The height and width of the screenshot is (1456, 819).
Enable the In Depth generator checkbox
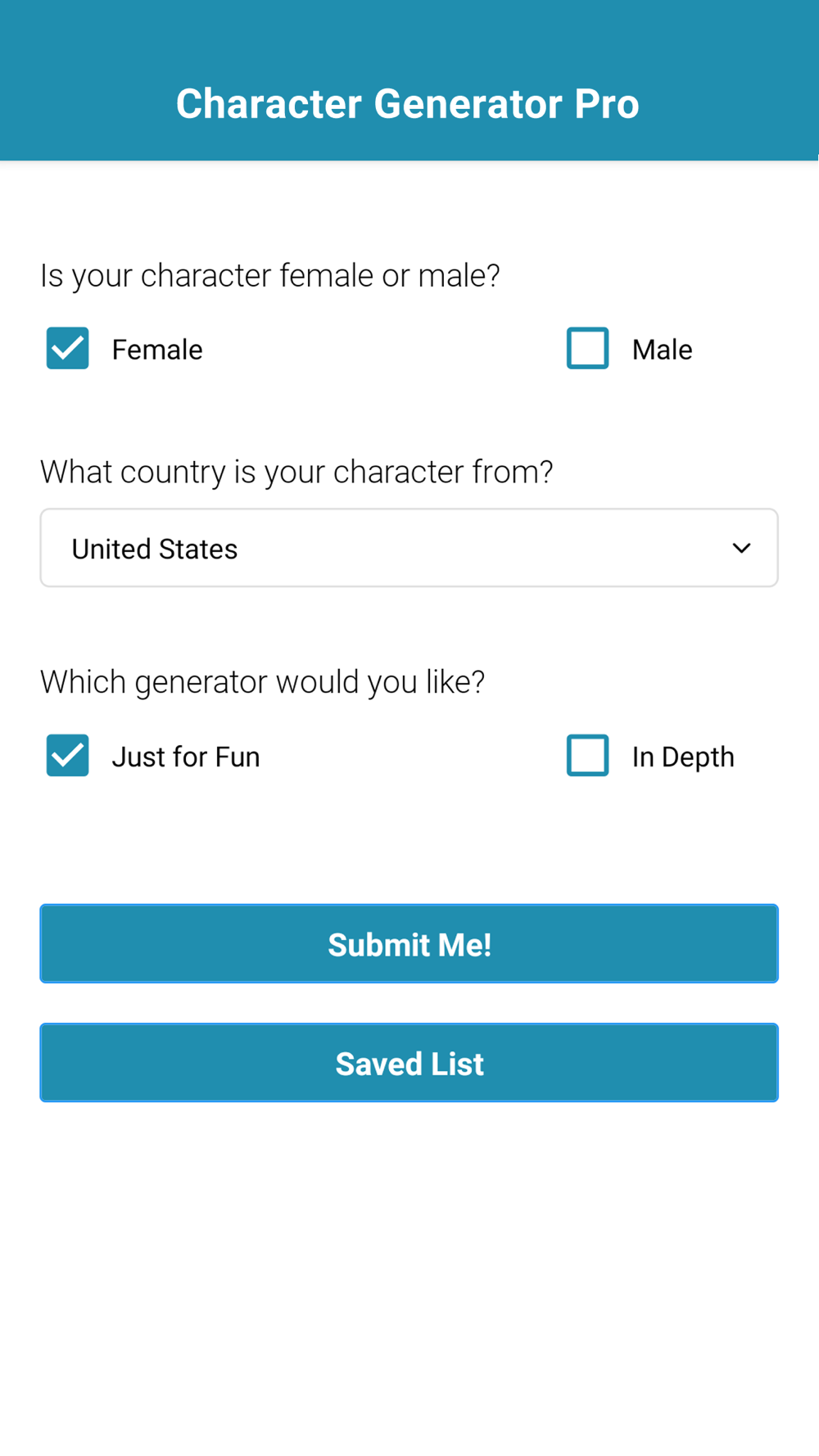[587, 755]
